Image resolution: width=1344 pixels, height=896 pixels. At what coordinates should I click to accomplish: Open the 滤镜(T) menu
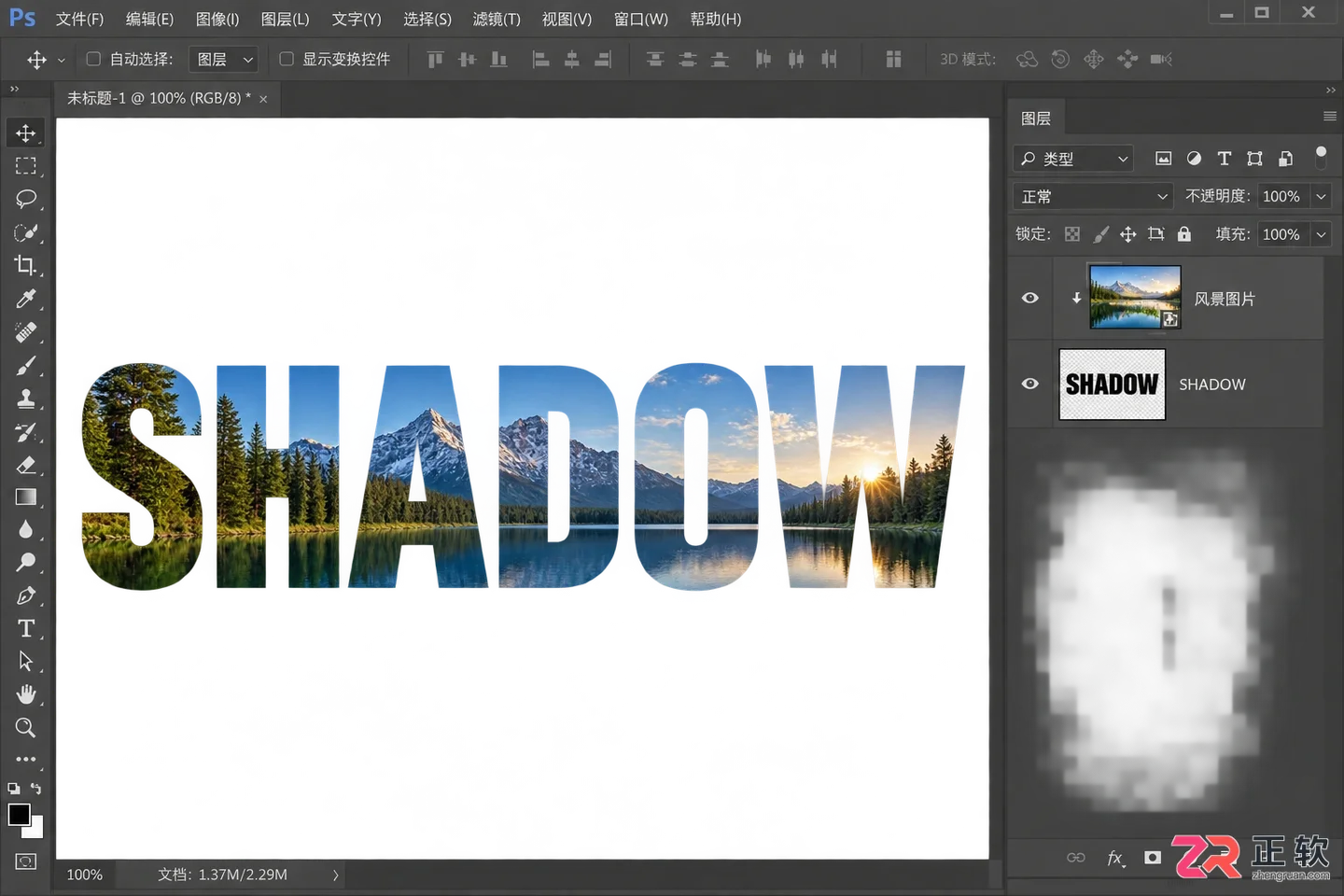[x=497, y=19]
